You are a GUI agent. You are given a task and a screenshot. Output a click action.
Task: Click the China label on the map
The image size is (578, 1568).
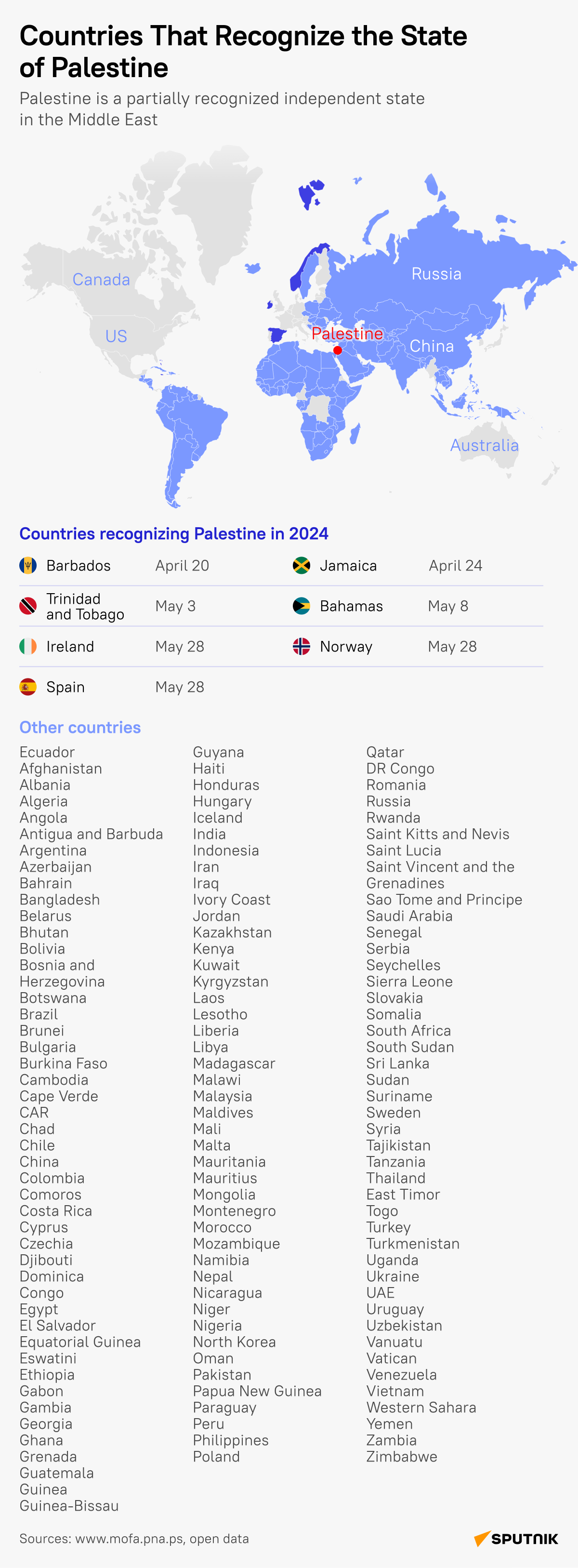(432, 346)
